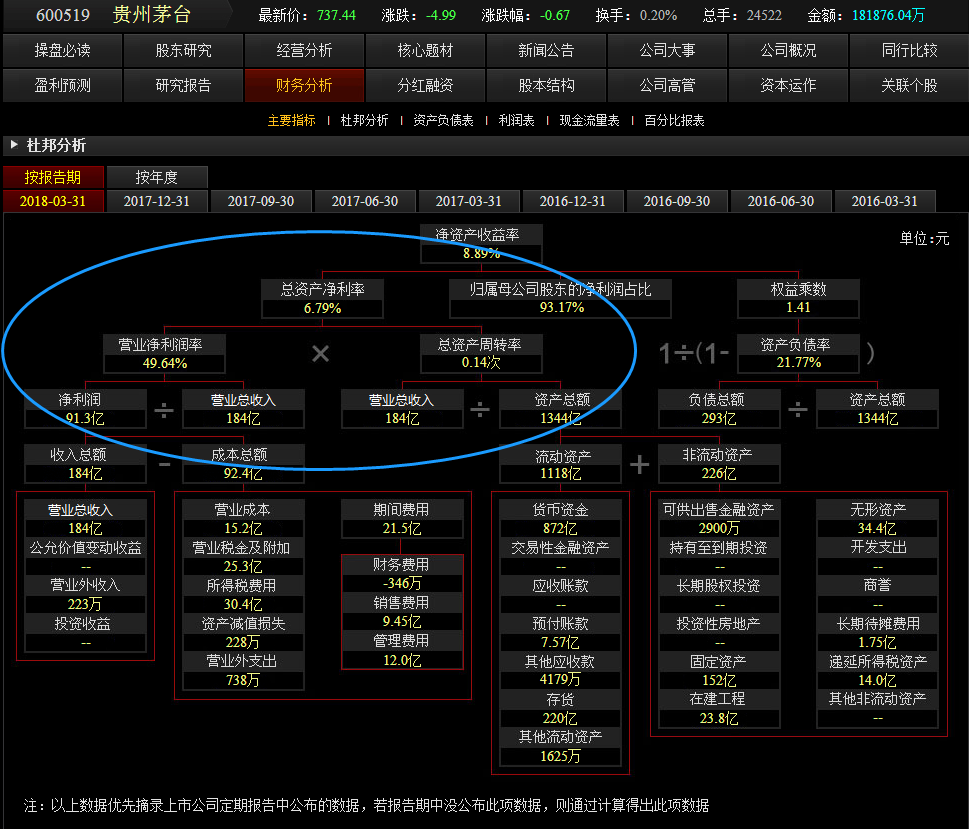Open the 现金流量表 link
Image resolution: width=969 pixels, height=829 pixels.
590,121
